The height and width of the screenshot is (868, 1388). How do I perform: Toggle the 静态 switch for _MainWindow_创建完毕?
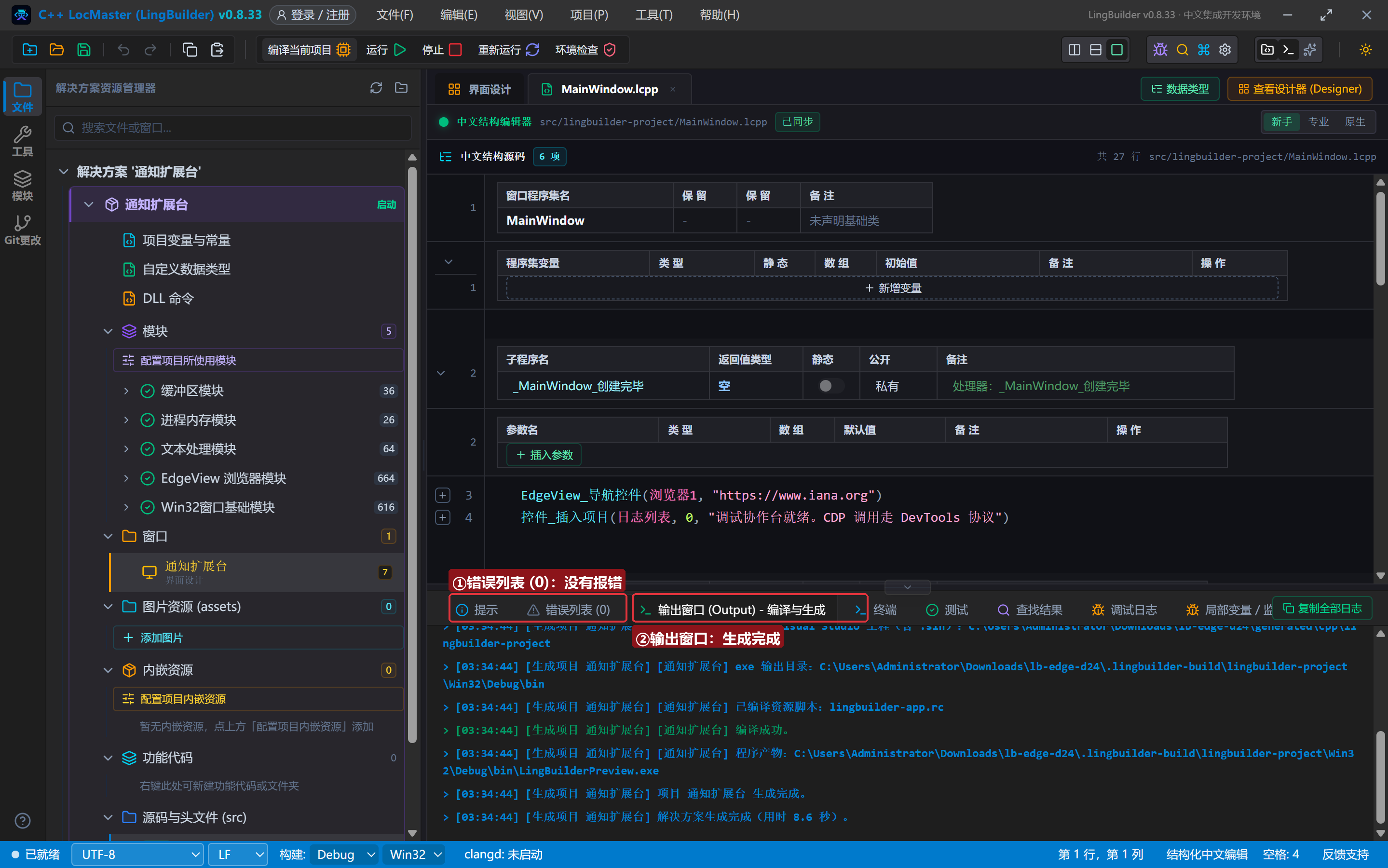(830, 386)
